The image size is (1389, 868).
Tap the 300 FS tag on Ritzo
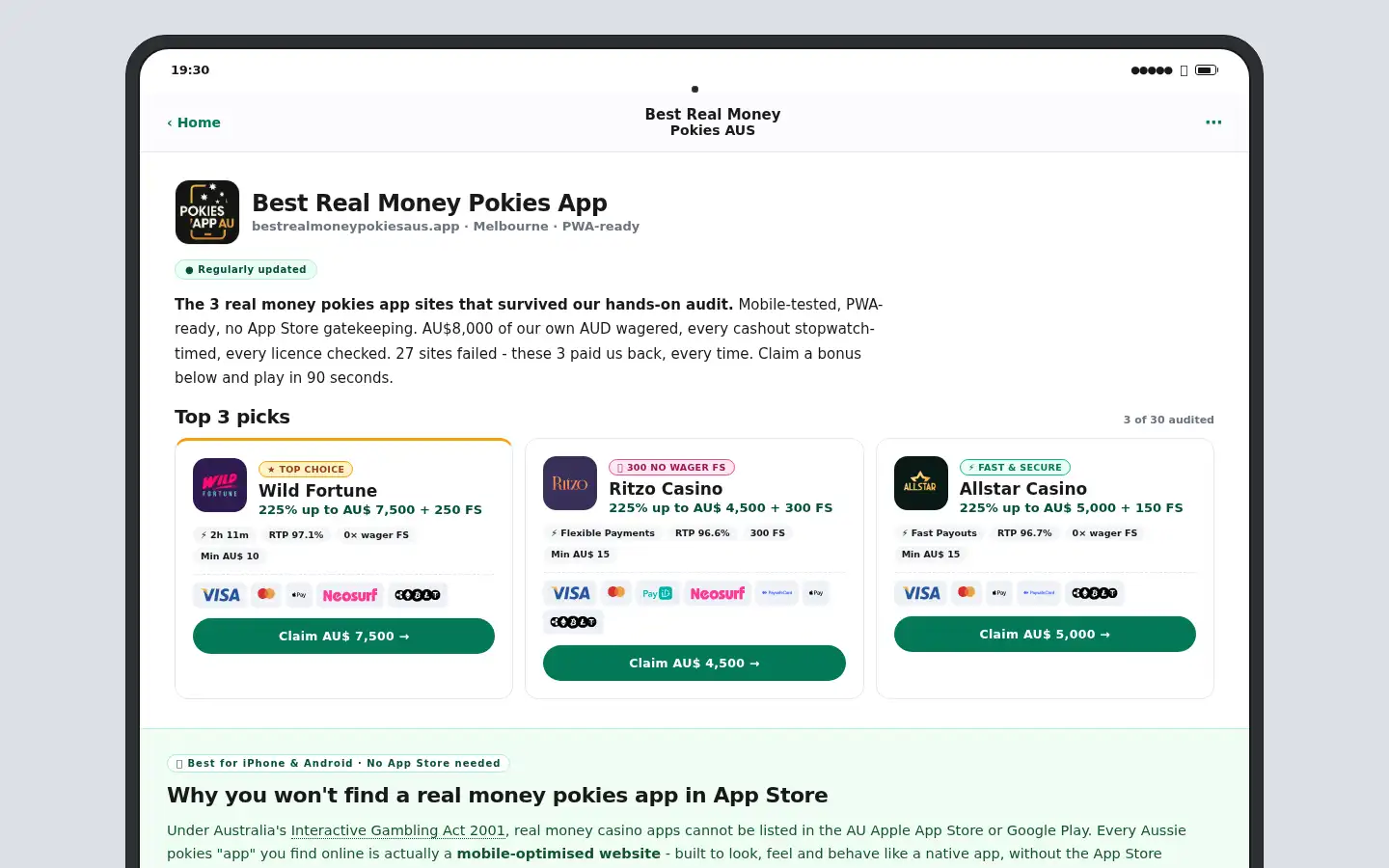[768, 533]
